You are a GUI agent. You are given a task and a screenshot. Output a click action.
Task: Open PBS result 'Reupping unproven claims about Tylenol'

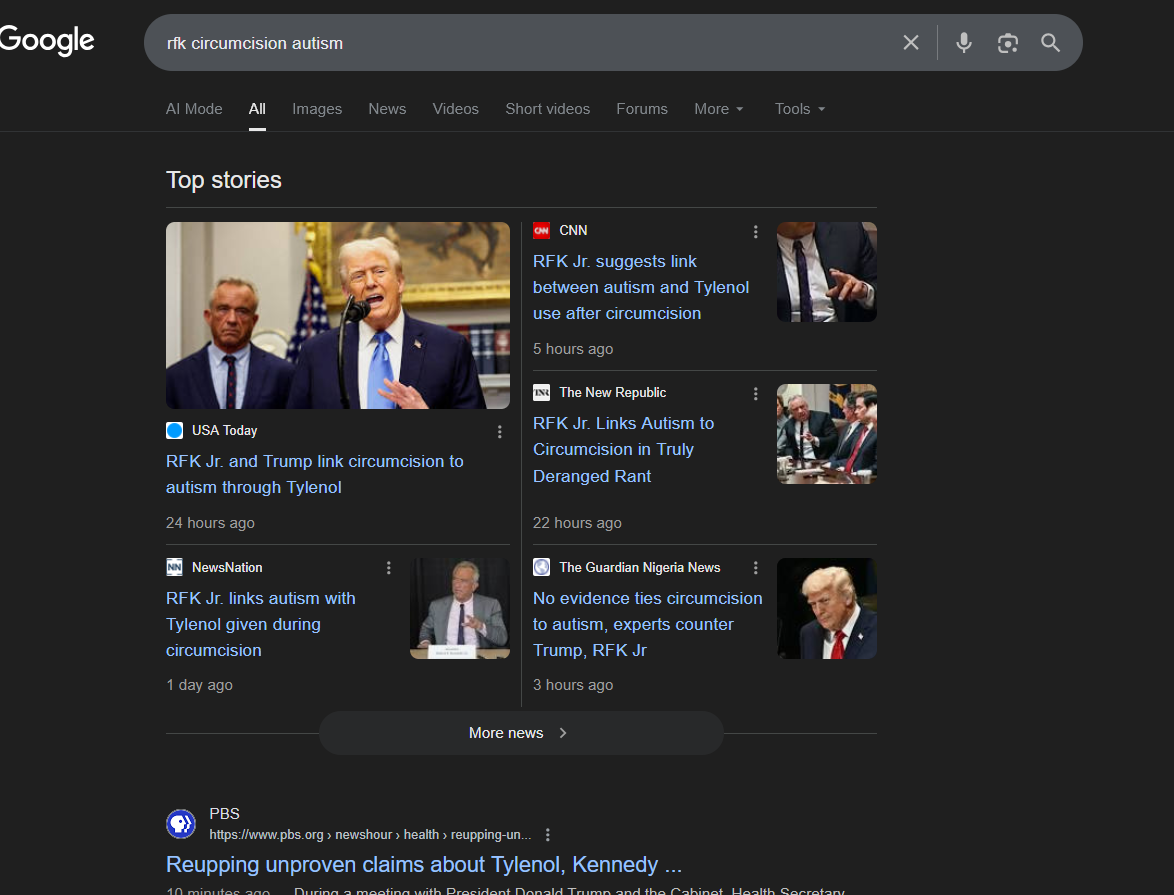coord(424,864)
